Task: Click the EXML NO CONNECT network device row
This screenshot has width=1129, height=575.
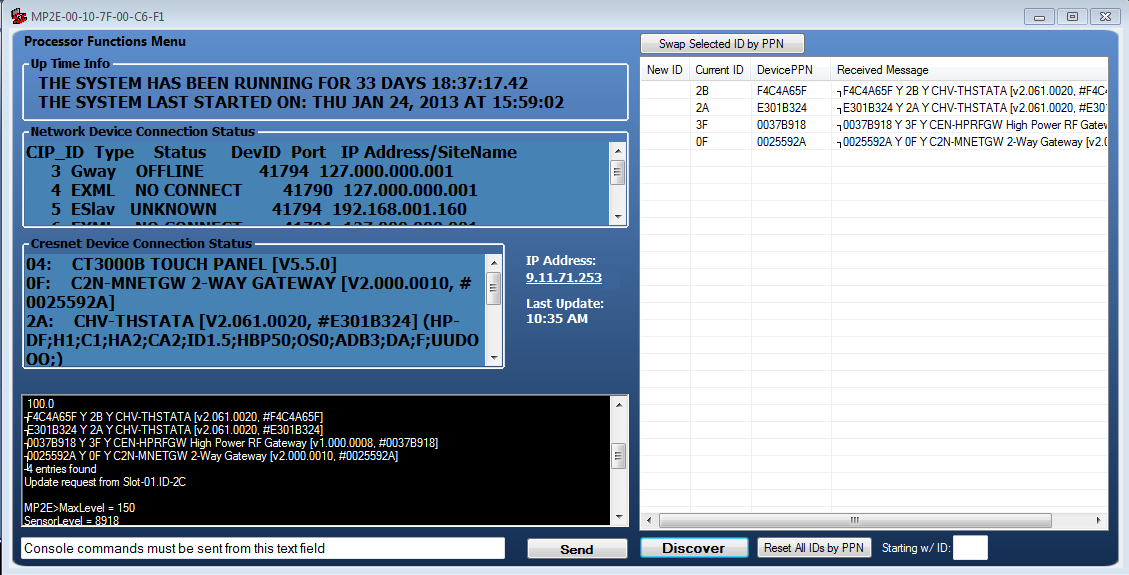Action: (264, 191)
